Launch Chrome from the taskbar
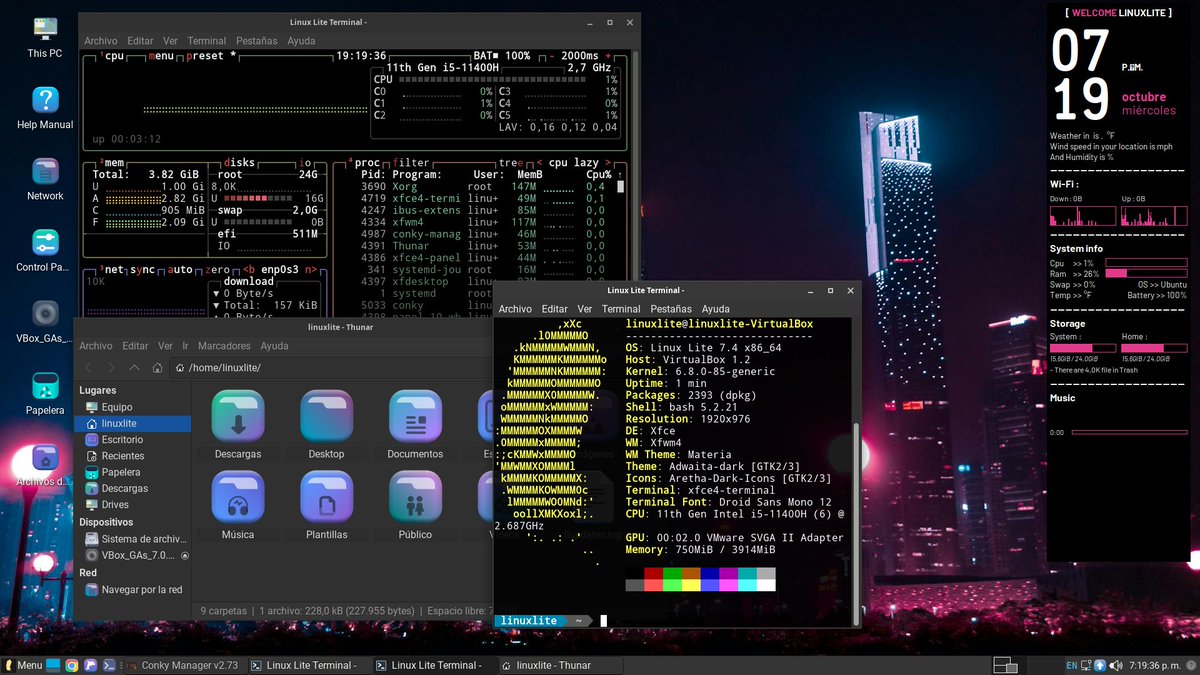The width and height of the screenshot is (1200, 675). (x=72, y=665)
